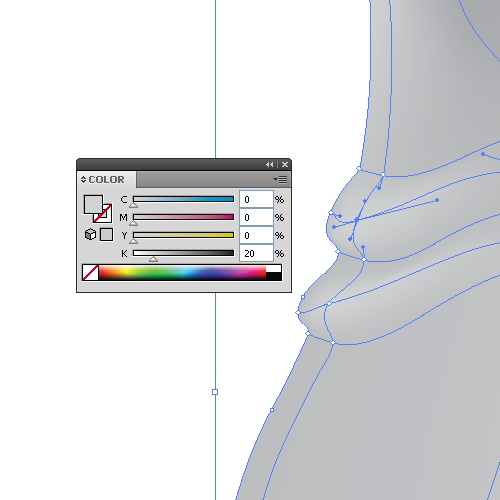Select the square anchor point on vertical guide
This screenshot has height=500, width=500.
(215, 392)
